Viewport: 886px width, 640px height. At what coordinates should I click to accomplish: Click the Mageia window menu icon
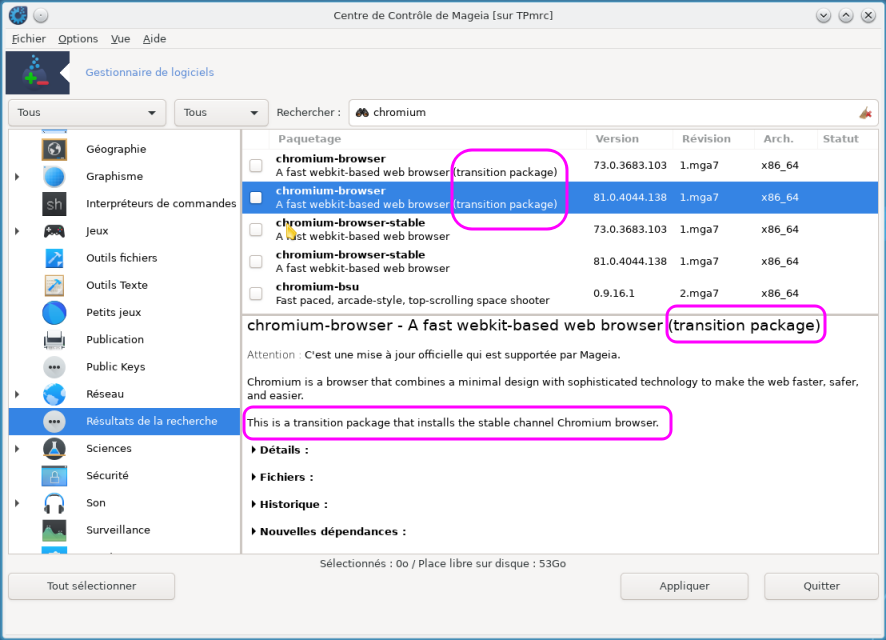18,15
